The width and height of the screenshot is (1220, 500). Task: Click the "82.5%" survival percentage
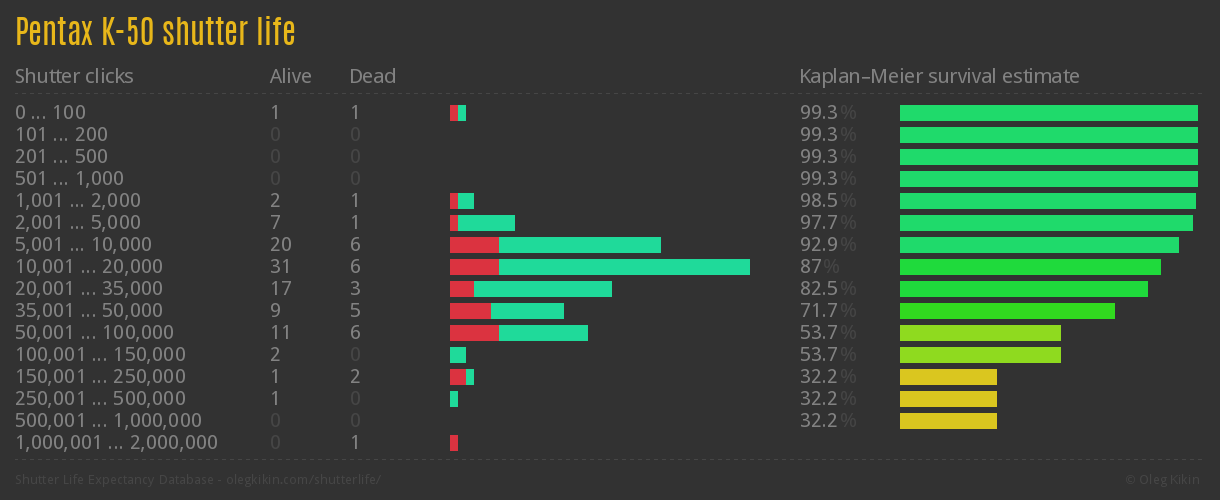coord(828,289)
